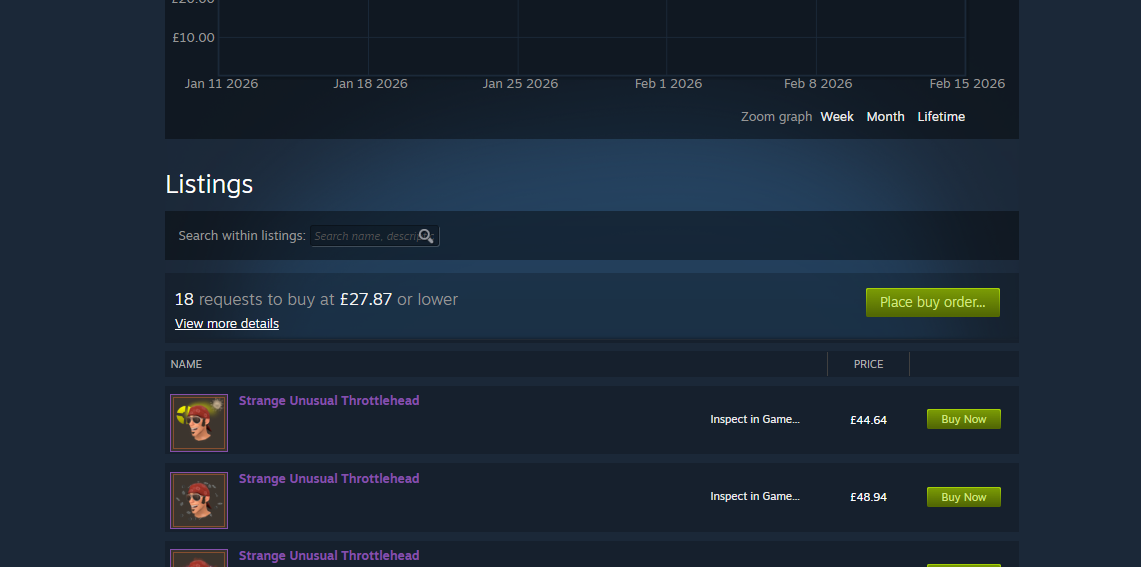This screenshot has height=567, width=1141.
Task: Inspect in Game the £48.94 listing
Action: (x=755, y=496)
